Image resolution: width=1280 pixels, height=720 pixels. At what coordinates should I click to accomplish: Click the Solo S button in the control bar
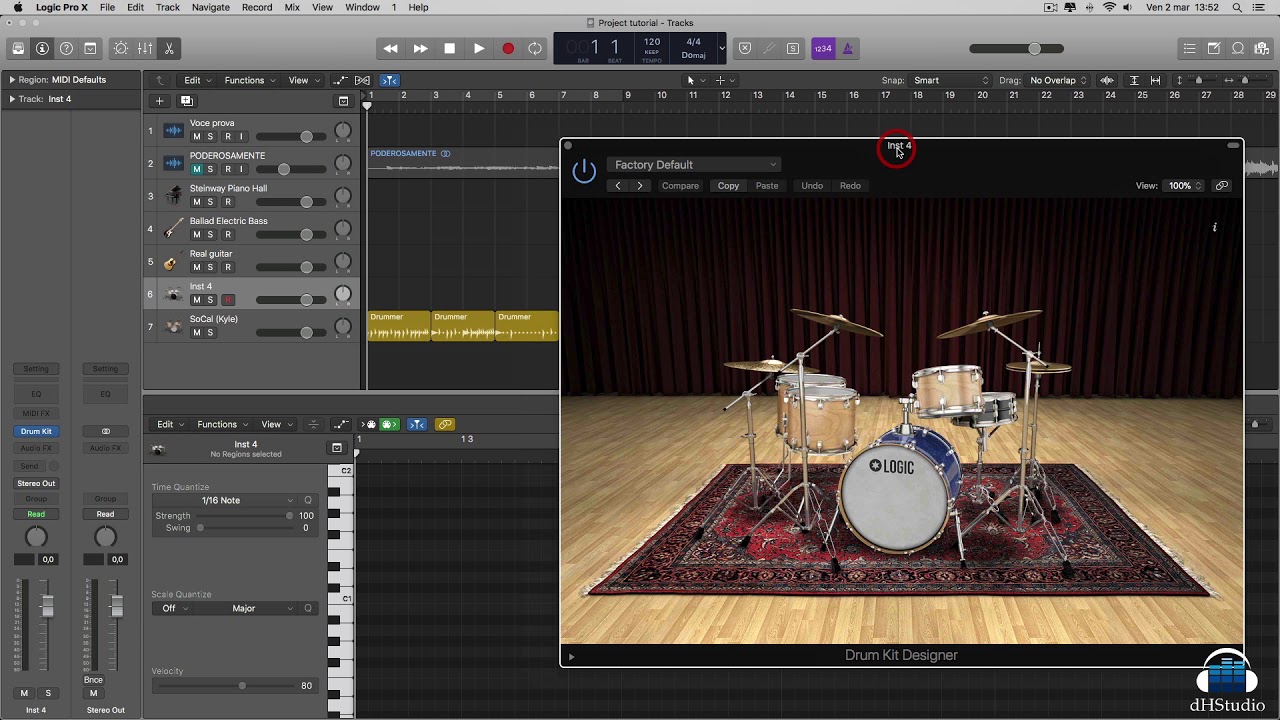point(793,48)
